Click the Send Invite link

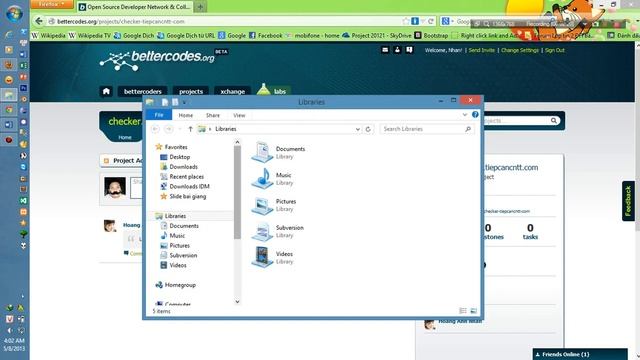482,50
